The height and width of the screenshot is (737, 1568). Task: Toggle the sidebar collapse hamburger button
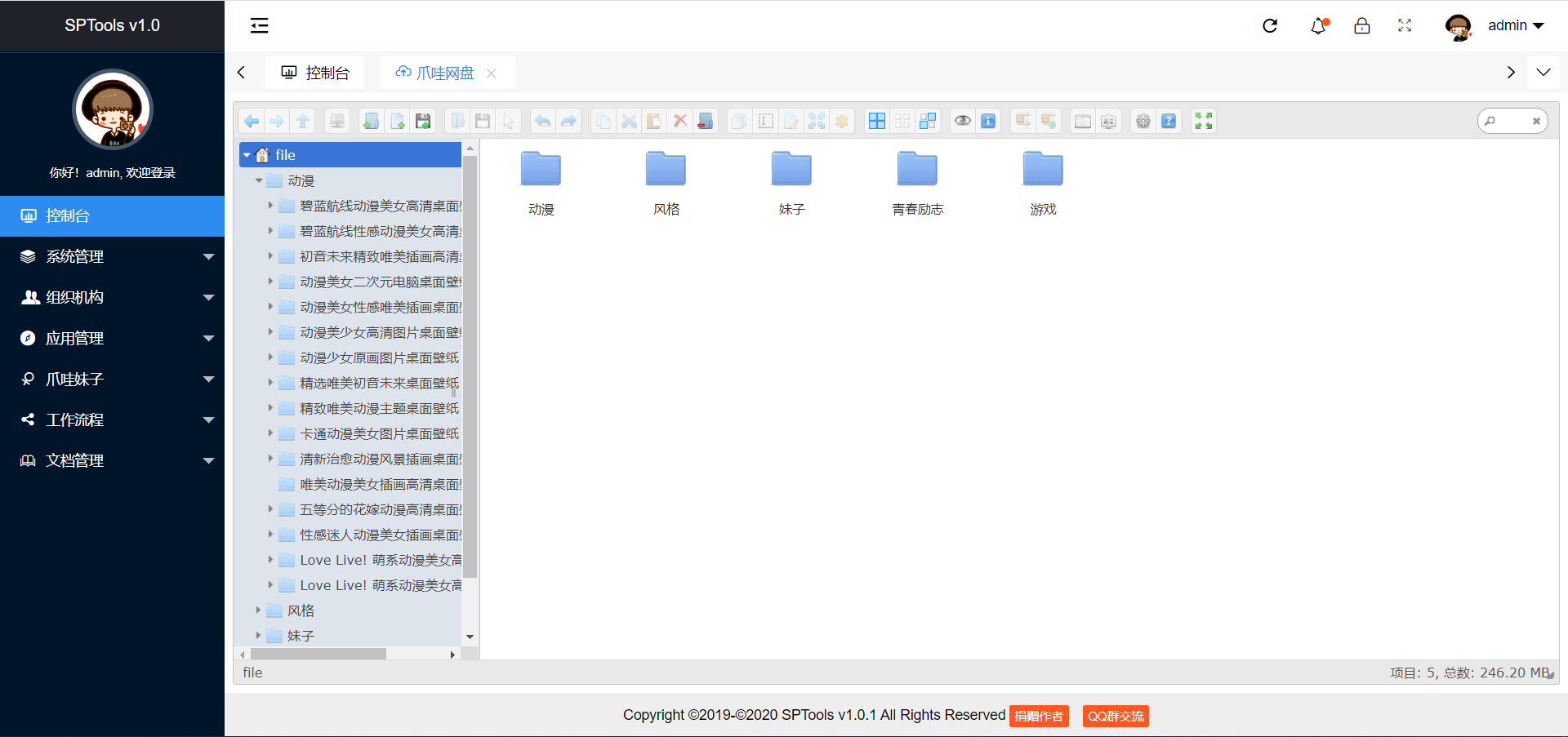[x=259, y=26]
